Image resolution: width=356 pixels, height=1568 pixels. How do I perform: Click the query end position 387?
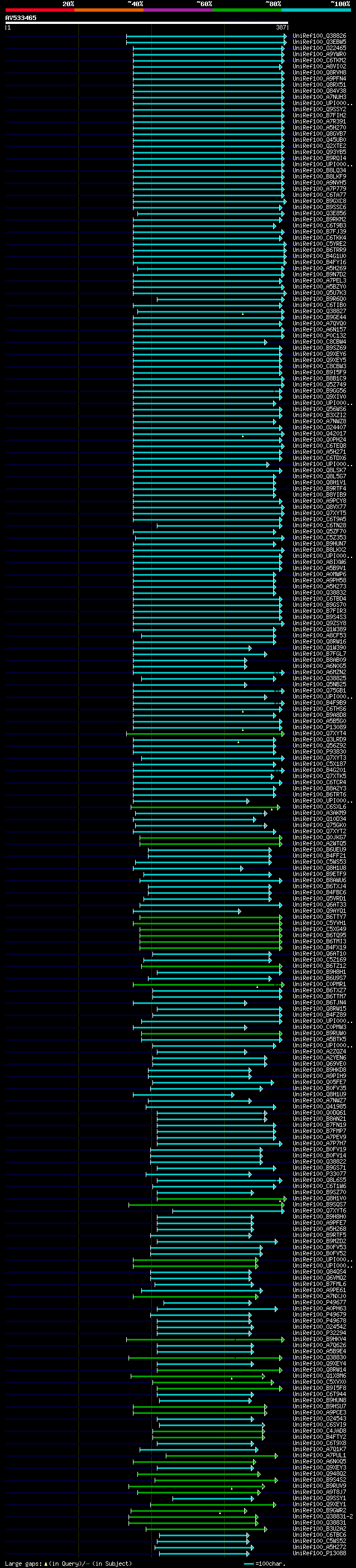point(280,27)
